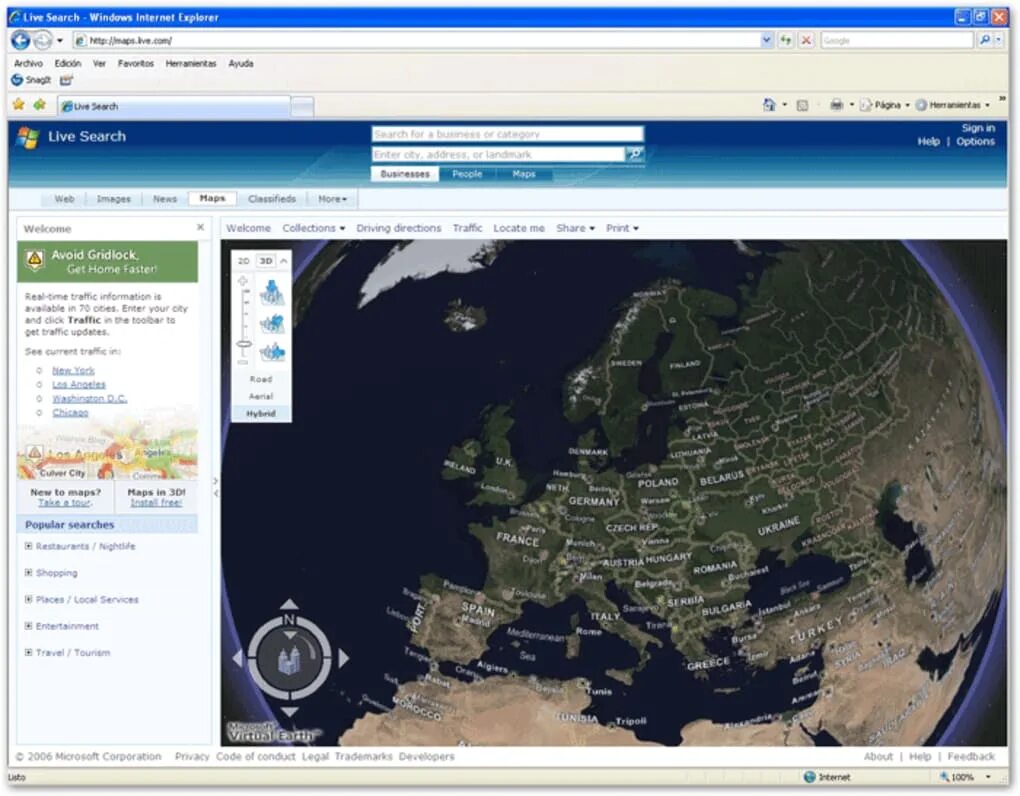The width and height of the screenshot is (1020, 796).
Task: Click Locate me in the map toolbar
Action: (x=518, y=228)
